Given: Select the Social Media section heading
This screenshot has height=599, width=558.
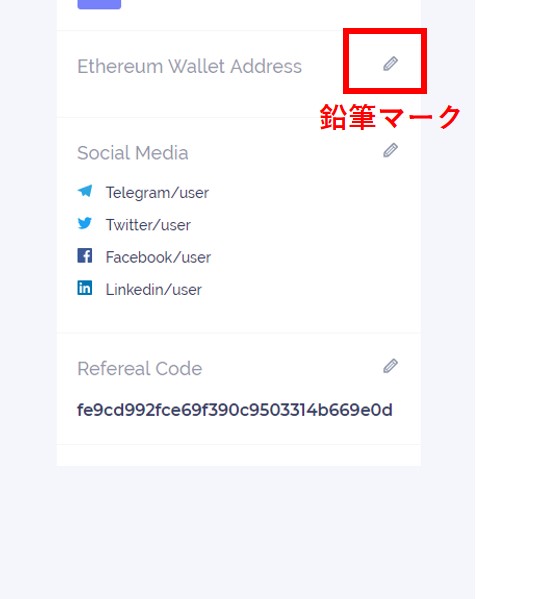Looking at the screenshot, I should (133, 153).
